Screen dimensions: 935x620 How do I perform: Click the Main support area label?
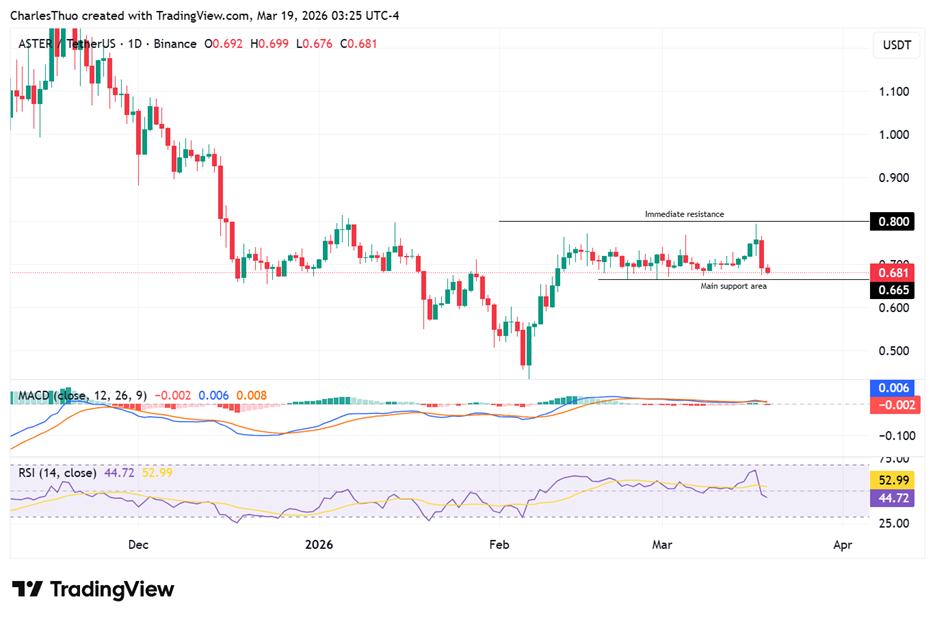pos(733,286)
